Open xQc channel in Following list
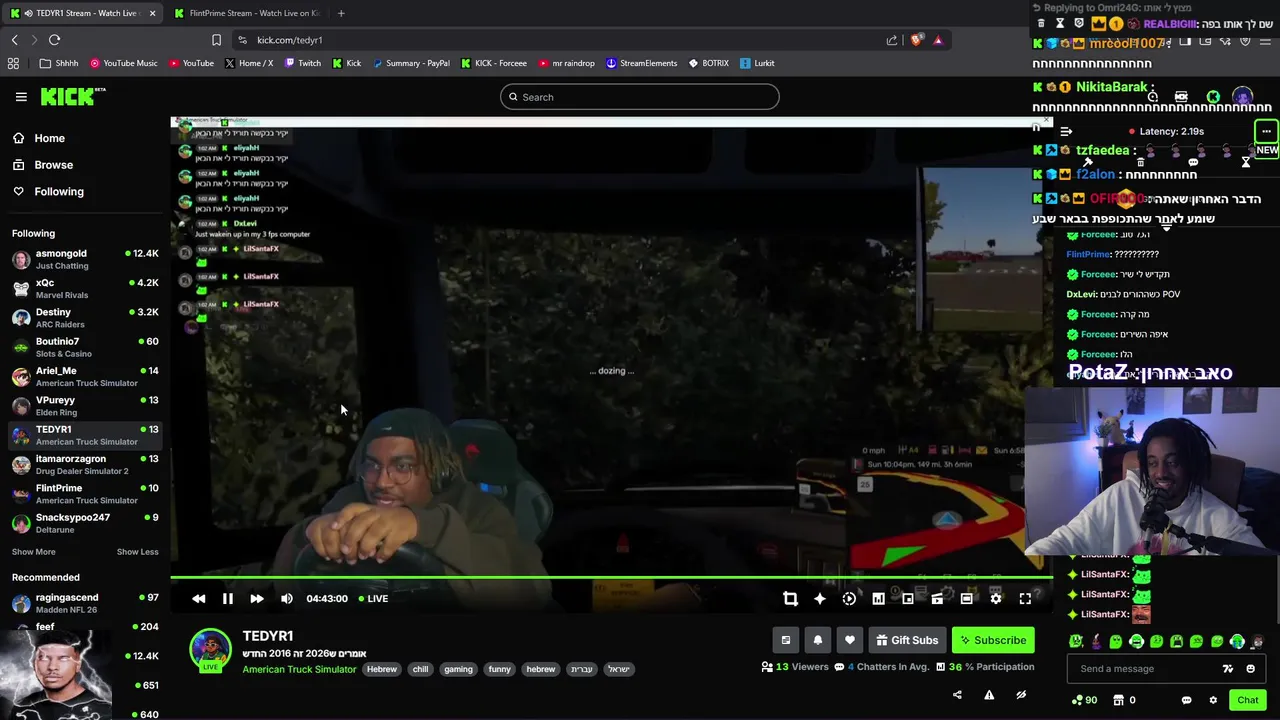 (x=85, y=288)
